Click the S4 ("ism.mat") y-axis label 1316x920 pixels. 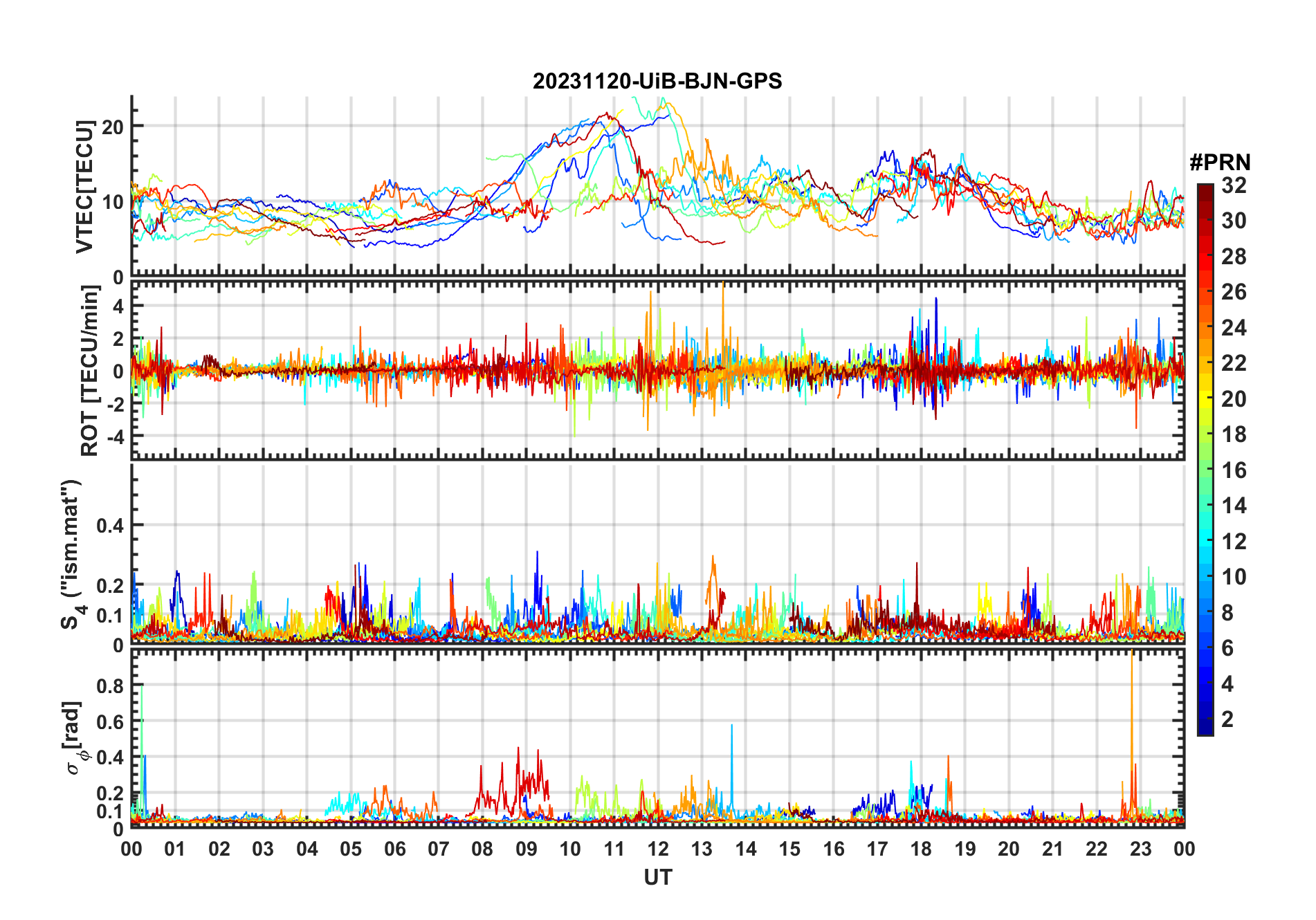coord(72,555)
